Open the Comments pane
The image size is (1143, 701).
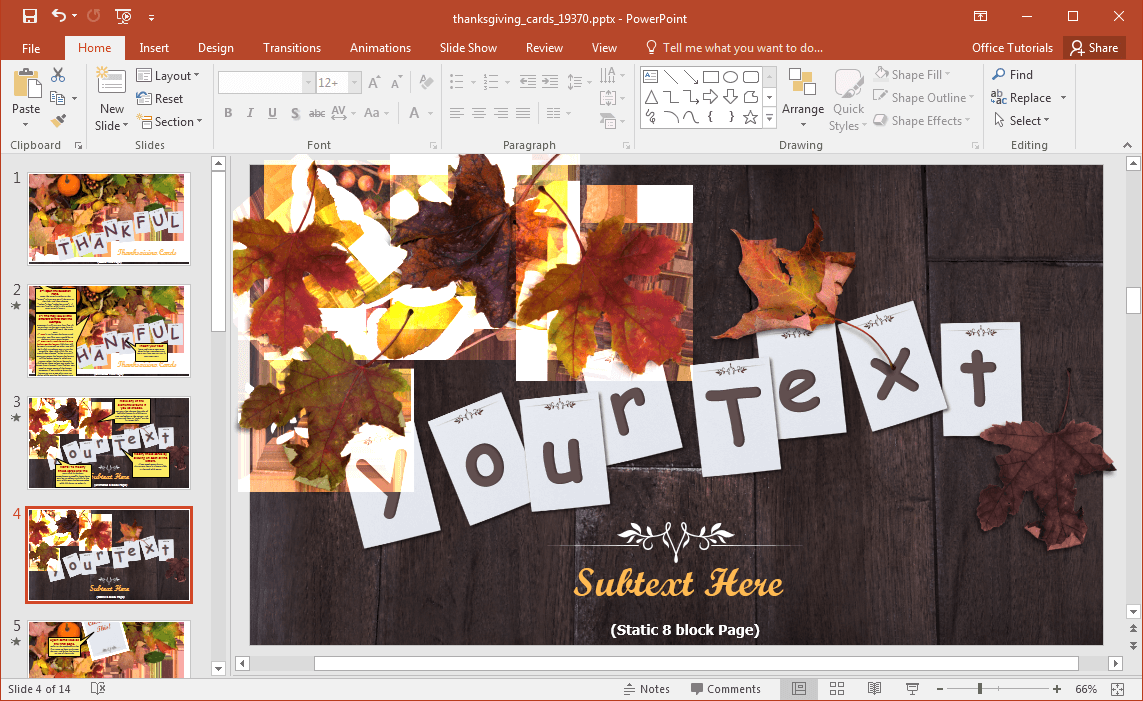click(727, 688)
